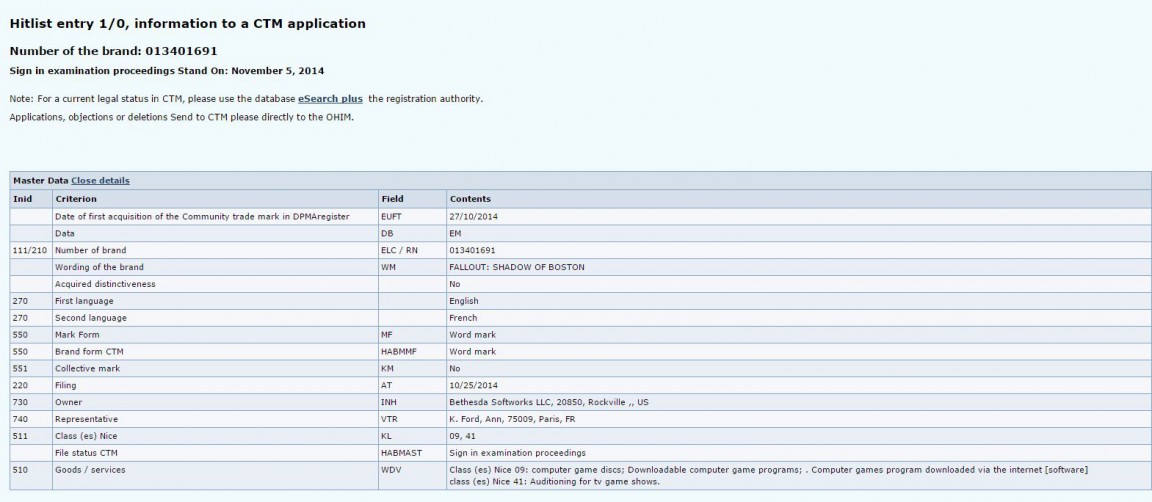Select the HABMMF field code cell
Viewport: 1152px width, 502px height.
pyautogui.click(x=400, y=351)
